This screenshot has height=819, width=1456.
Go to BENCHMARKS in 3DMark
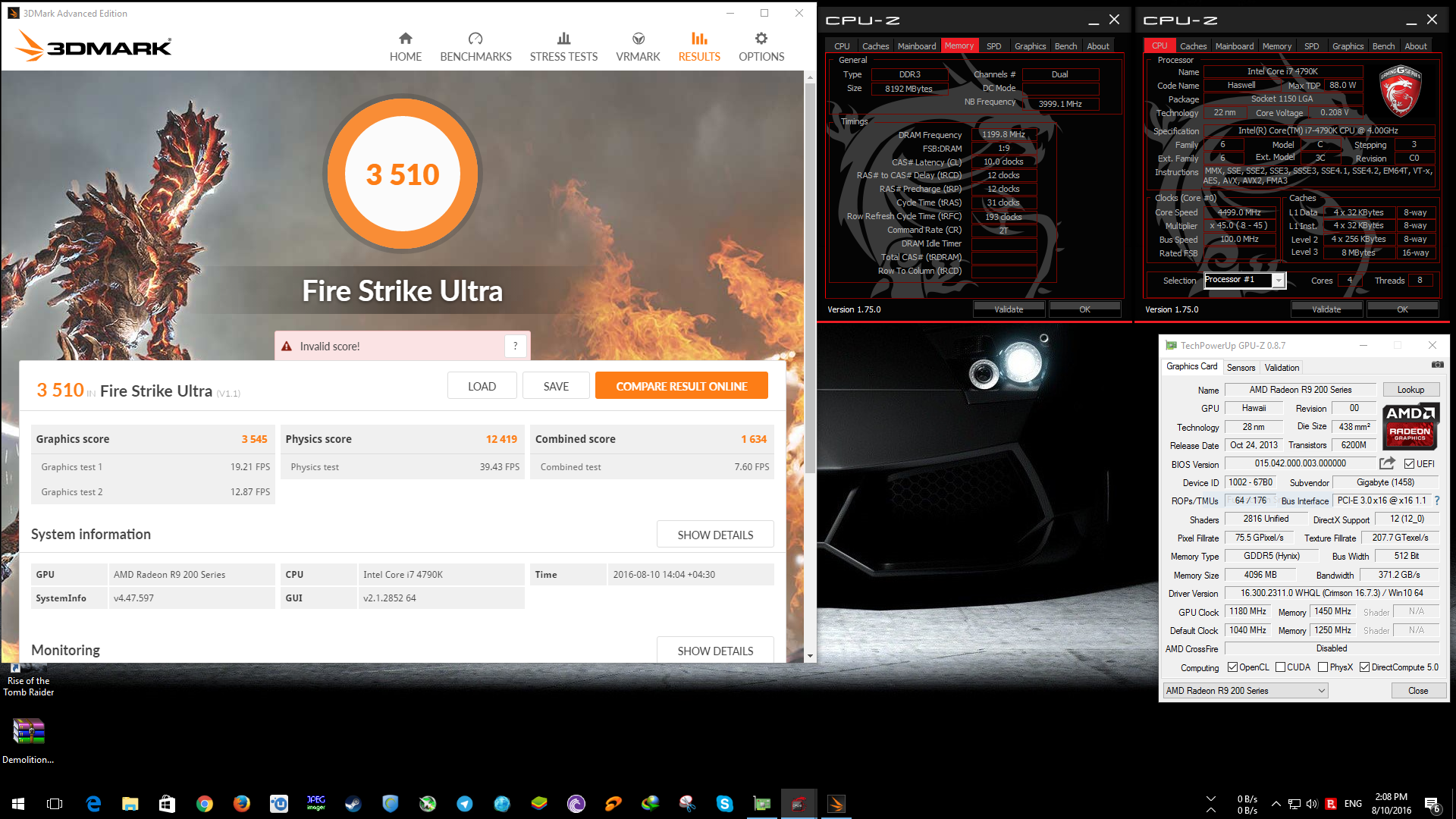(475, 47)
